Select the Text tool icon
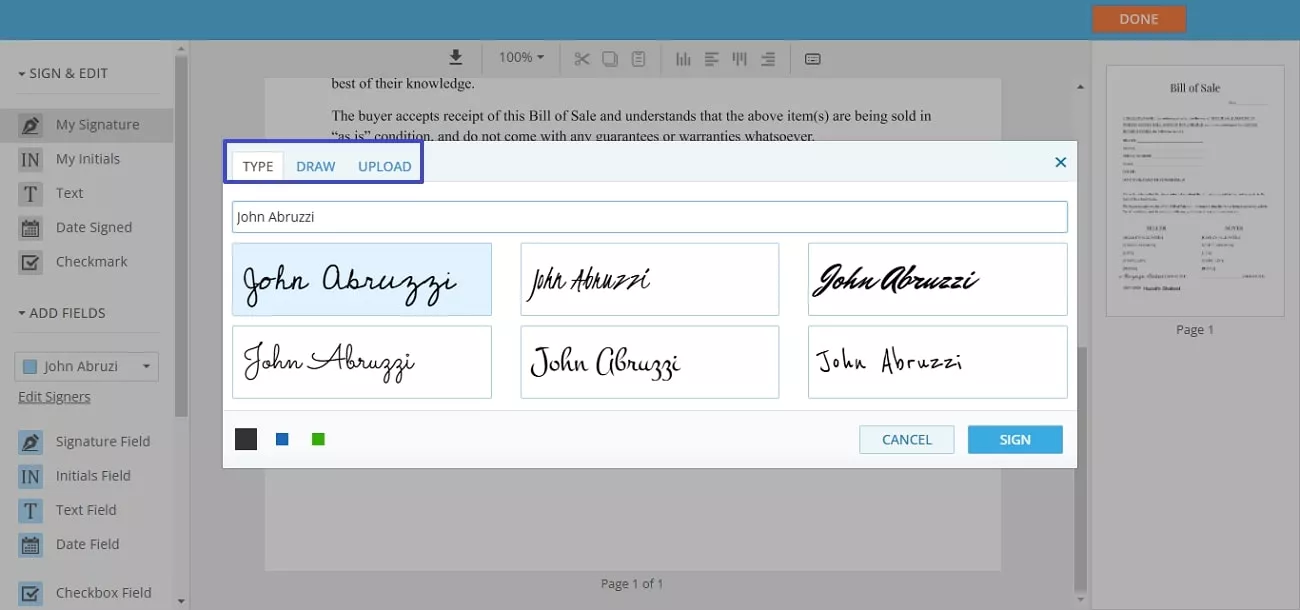Viewport: 1300px width, 610px height. (31, 193)
